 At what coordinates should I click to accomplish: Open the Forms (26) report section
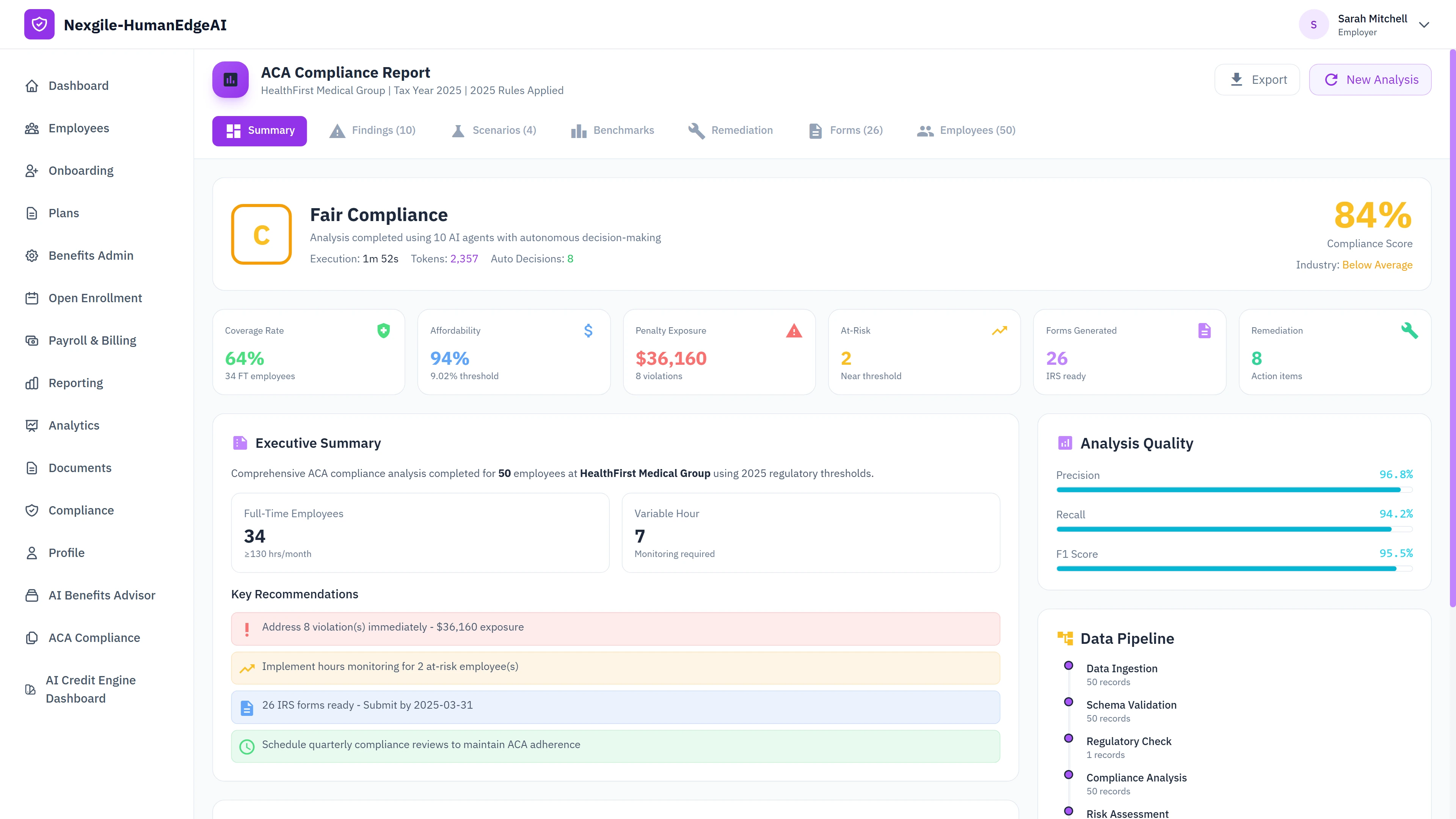coord(845,130)
